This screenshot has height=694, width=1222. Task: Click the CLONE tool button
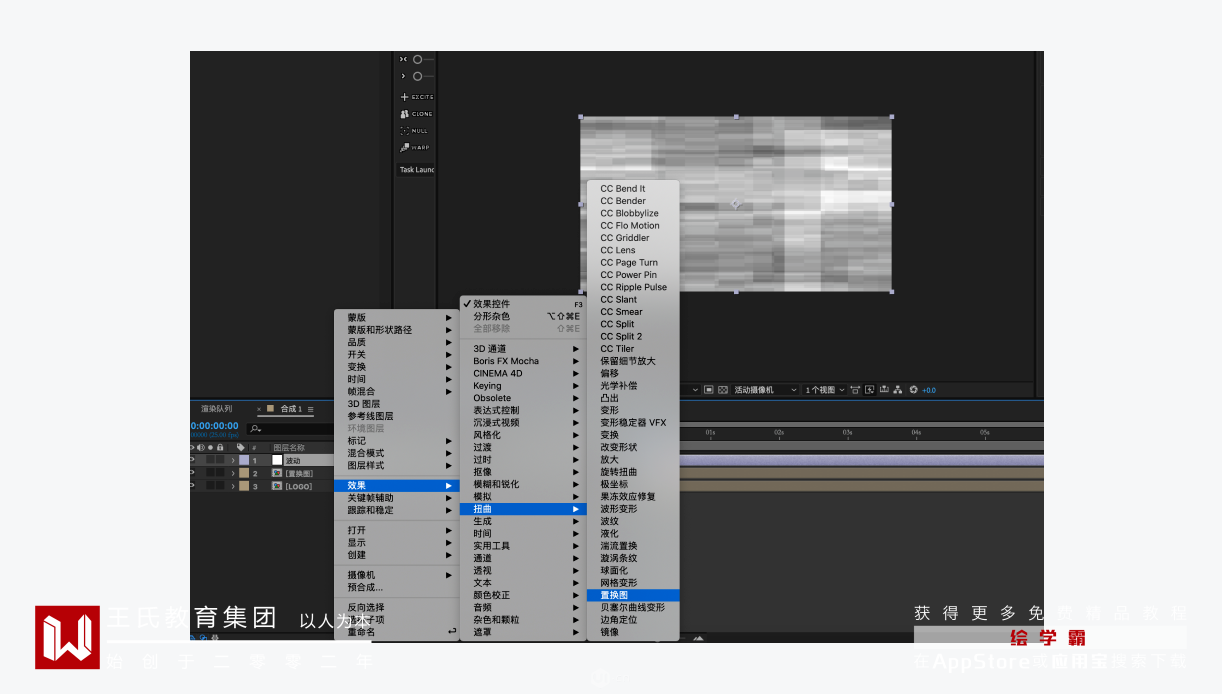pyautogui.click(x=417, y=114)
